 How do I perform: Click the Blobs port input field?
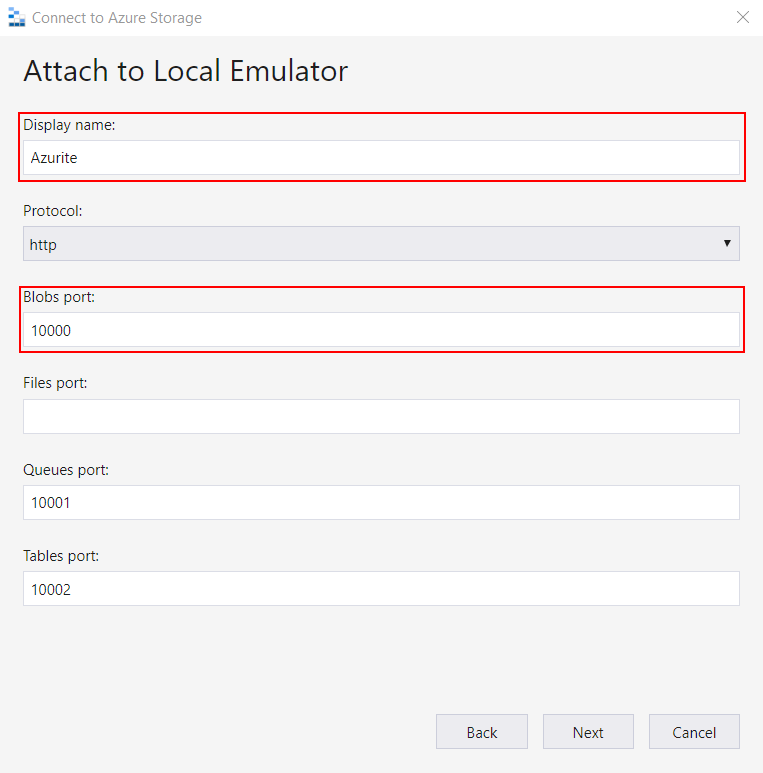click(x=381, y=330)
